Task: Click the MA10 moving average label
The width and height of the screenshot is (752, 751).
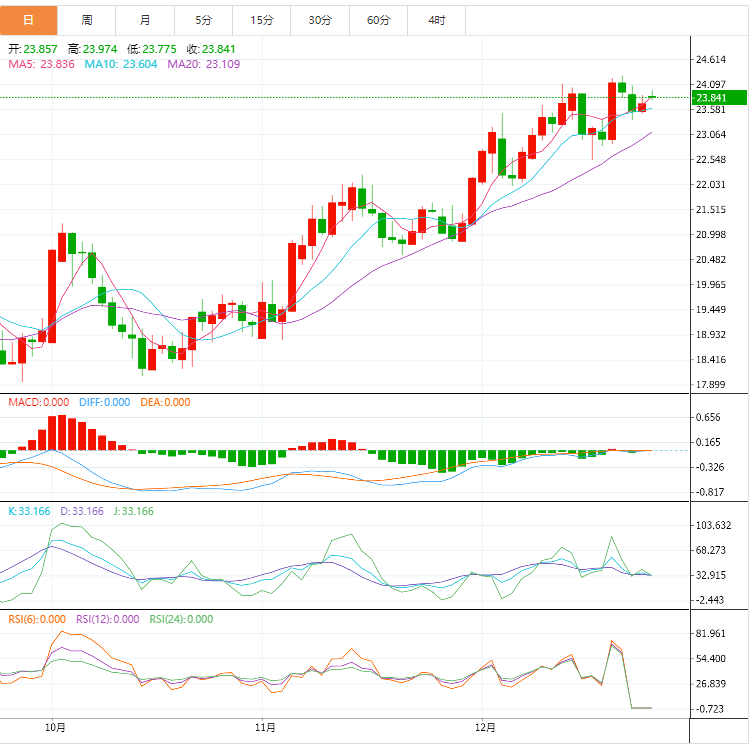Action: (x=118, y=64)
